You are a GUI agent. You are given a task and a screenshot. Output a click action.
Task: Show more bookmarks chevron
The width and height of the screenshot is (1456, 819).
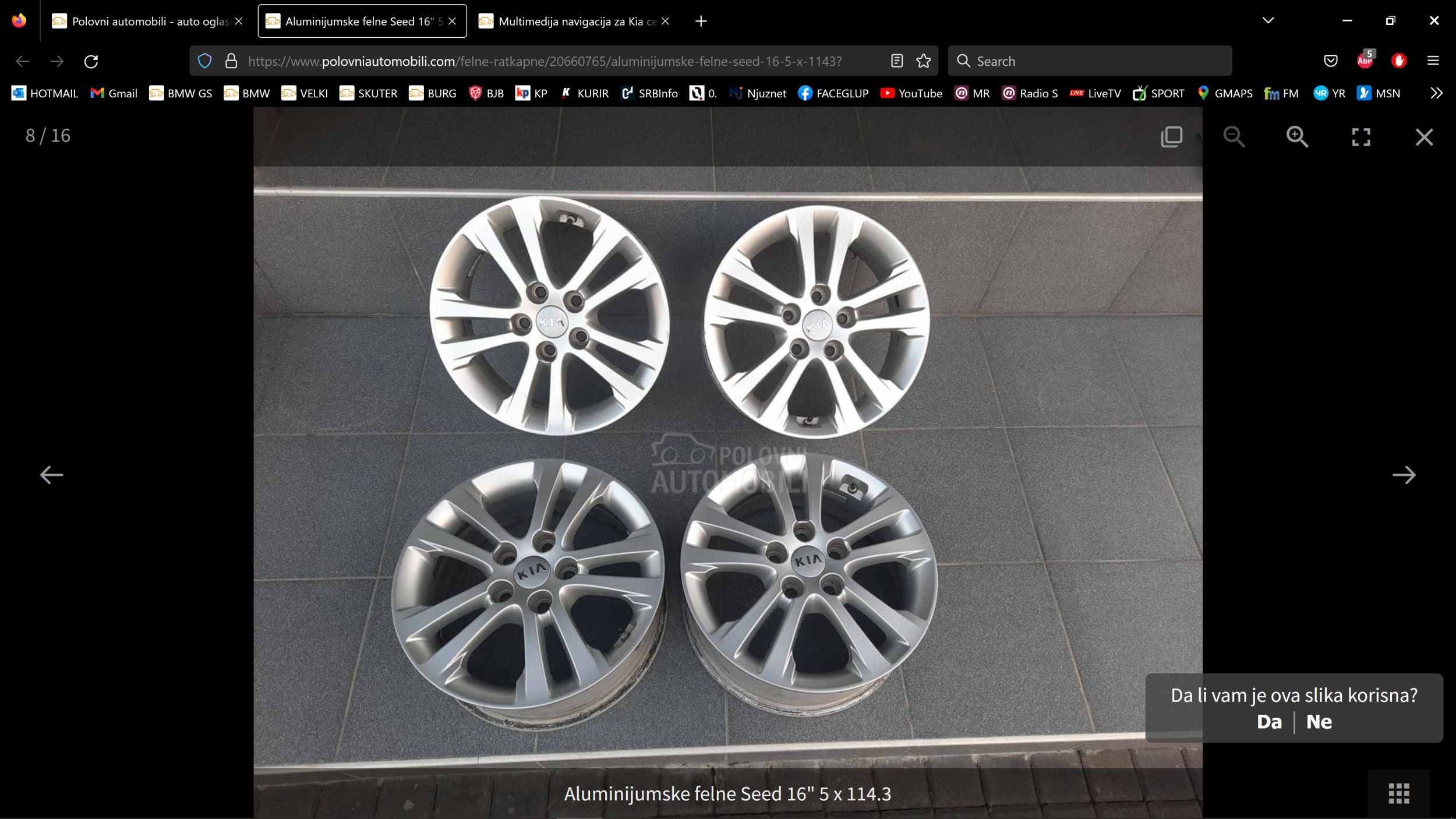coord(1436,93)
